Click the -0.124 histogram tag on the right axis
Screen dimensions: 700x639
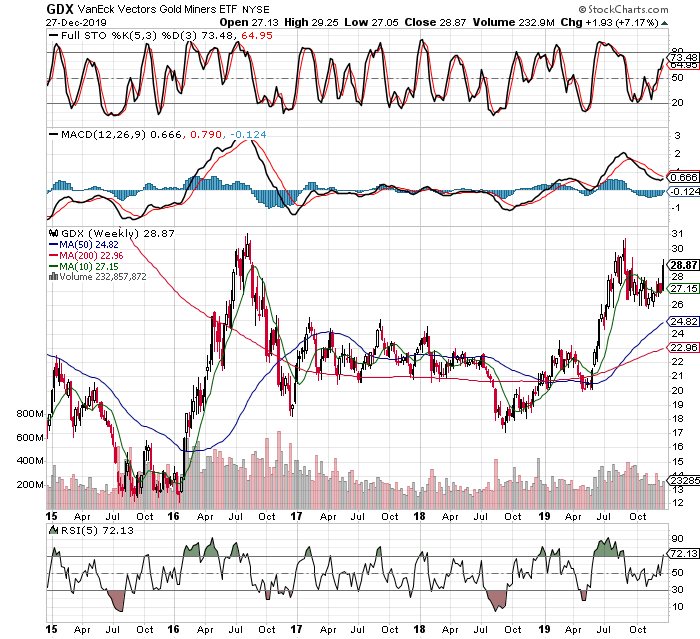click(684, 192)
